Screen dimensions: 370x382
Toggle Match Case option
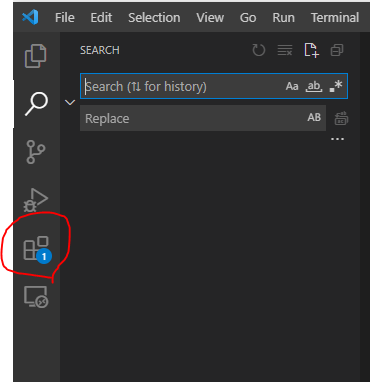(x=292, y=86)
